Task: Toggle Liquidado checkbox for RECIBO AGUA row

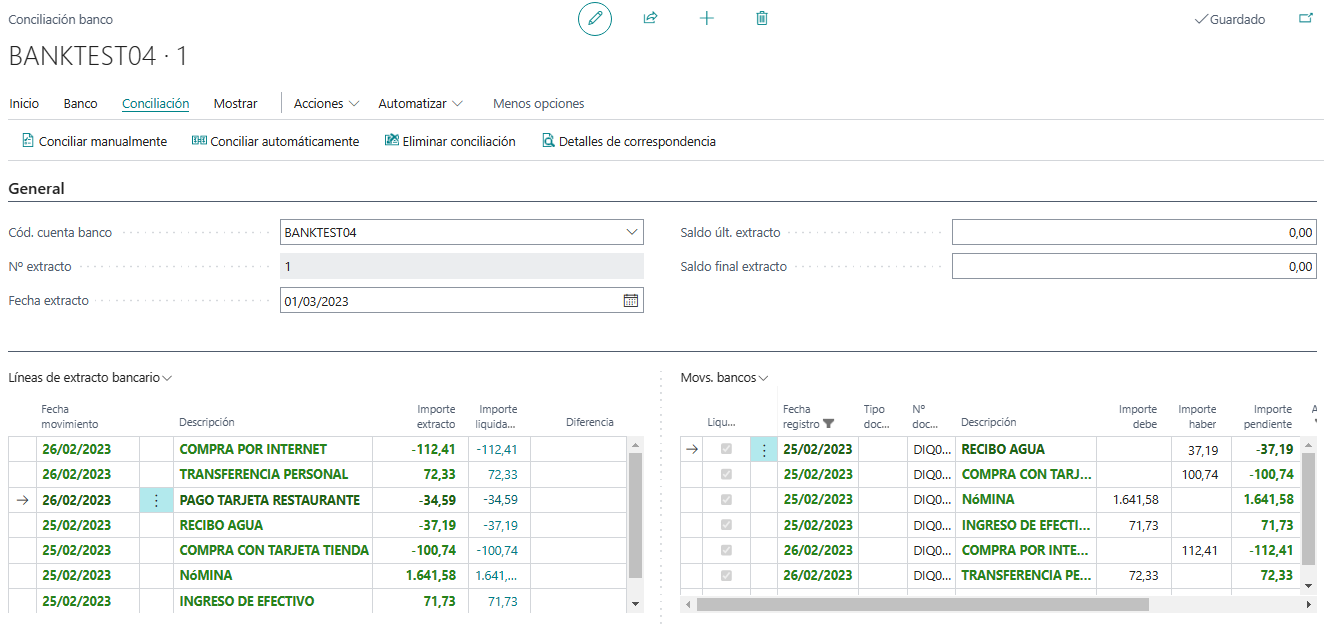Action: point(726,450)
